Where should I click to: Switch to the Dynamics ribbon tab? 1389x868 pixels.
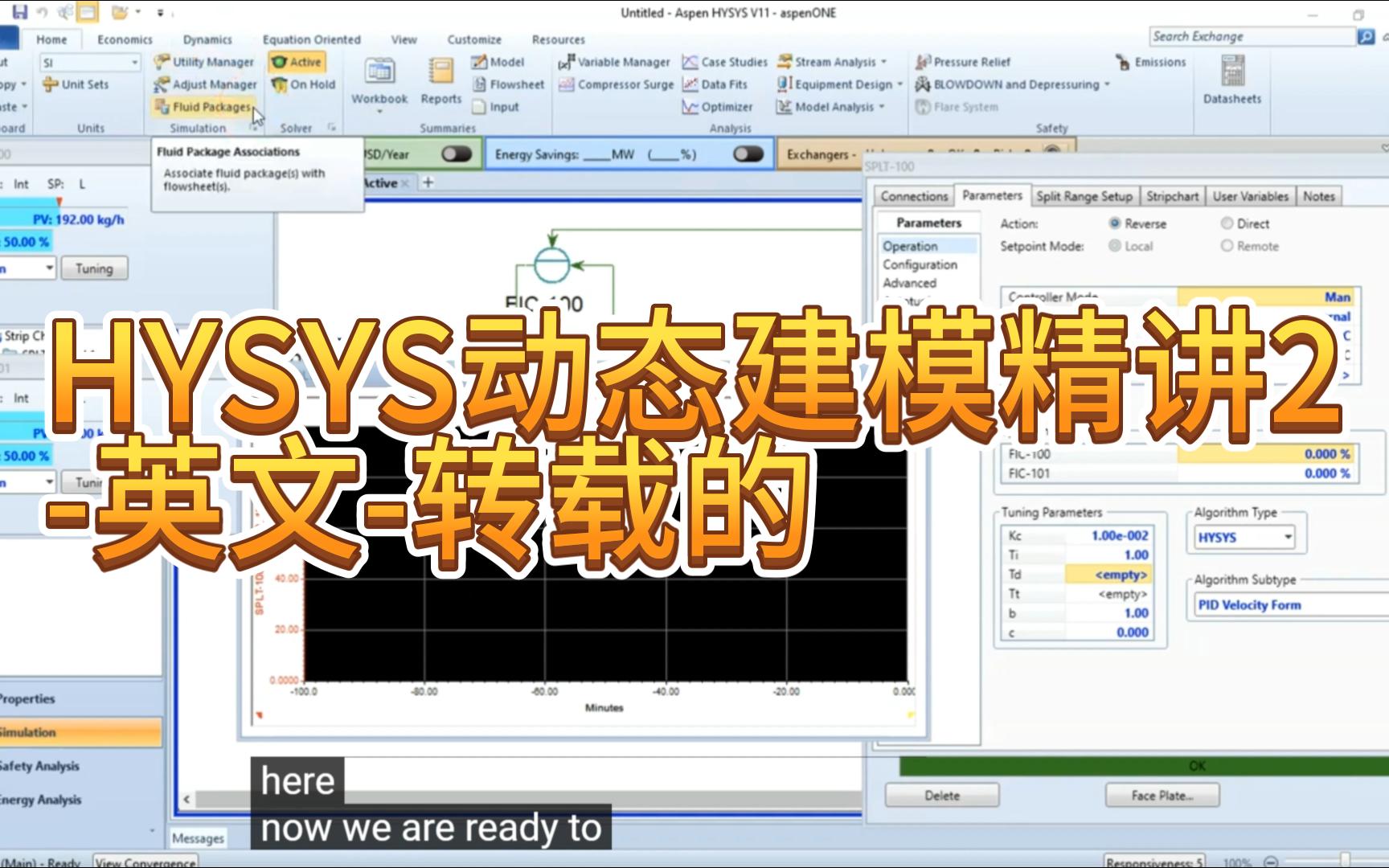[x=207, y=39]
